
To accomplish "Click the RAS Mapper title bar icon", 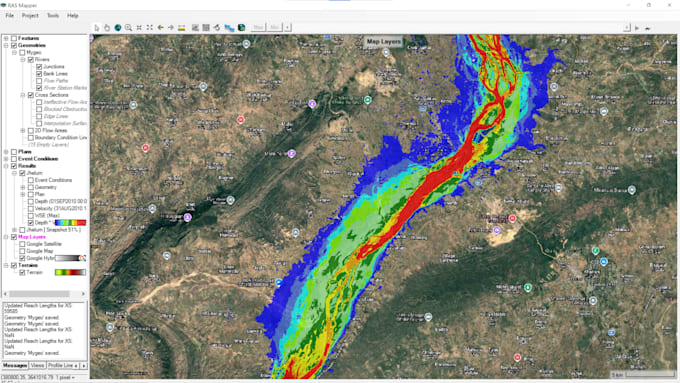I will pyautogui.click(x=3, y=5).
